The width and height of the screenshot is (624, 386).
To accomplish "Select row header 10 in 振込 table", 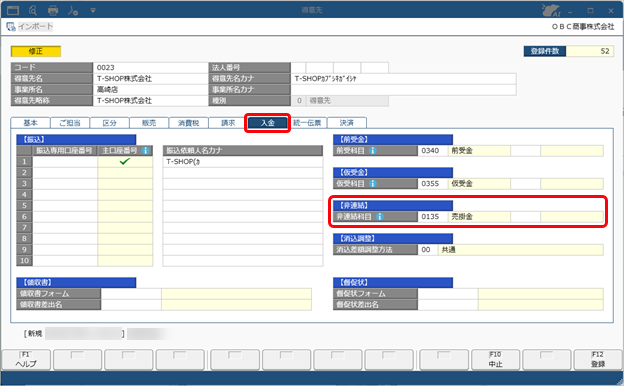I will tap(24, 261).
